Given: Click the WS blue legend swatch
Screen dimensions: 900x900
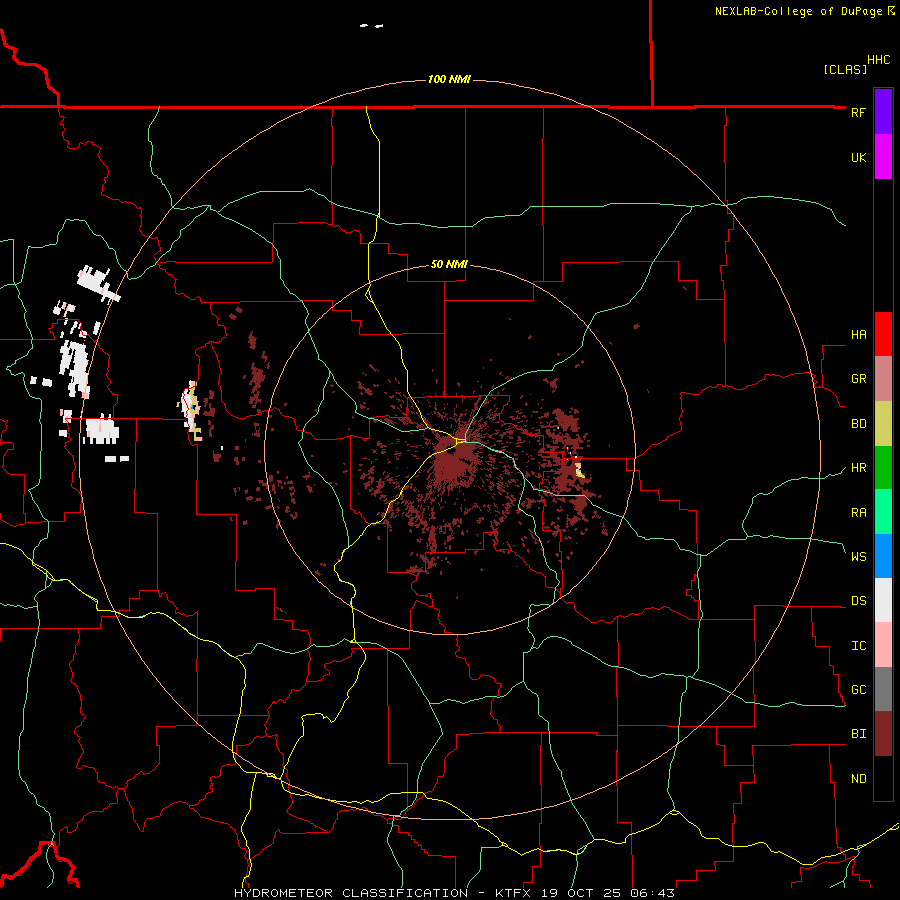Looking at the screenshot, I should 883,556.
